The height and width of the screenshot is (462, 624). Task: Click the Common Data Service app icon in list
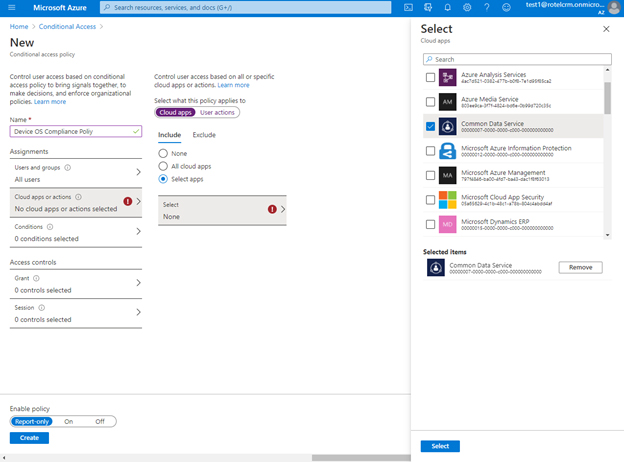(x=447, y=126)
